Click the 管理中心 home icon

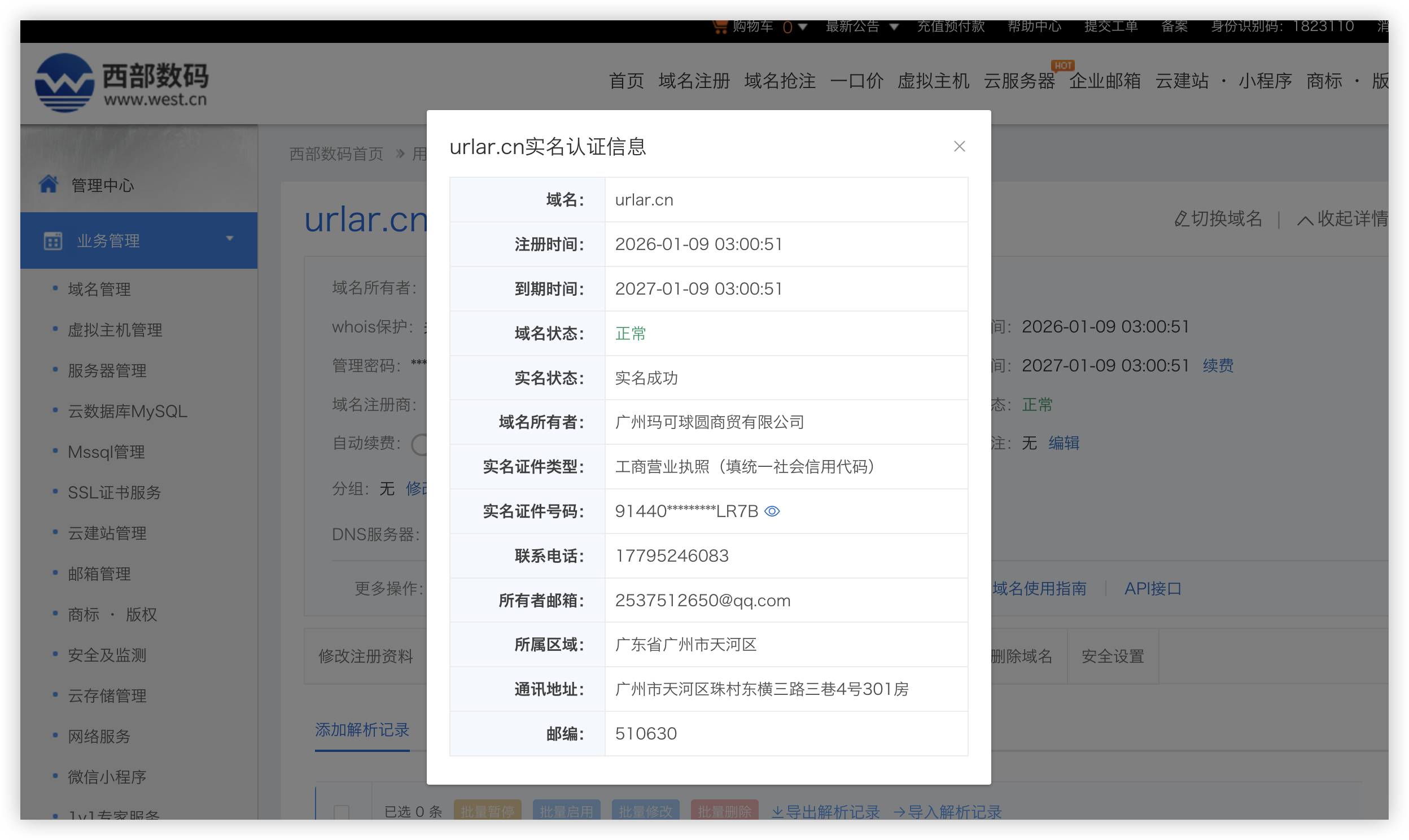(x=49, y=184)
